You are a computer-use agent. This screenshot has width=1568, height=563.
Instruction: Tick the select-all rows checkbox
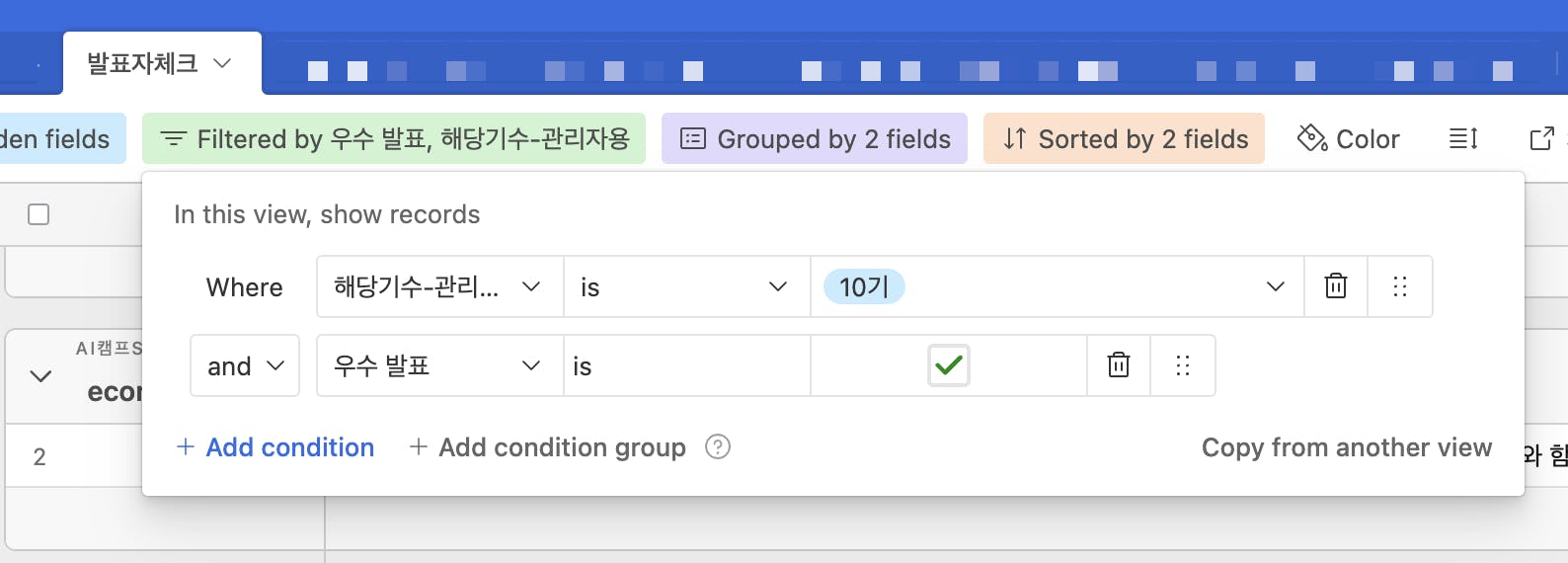(39, 214)
